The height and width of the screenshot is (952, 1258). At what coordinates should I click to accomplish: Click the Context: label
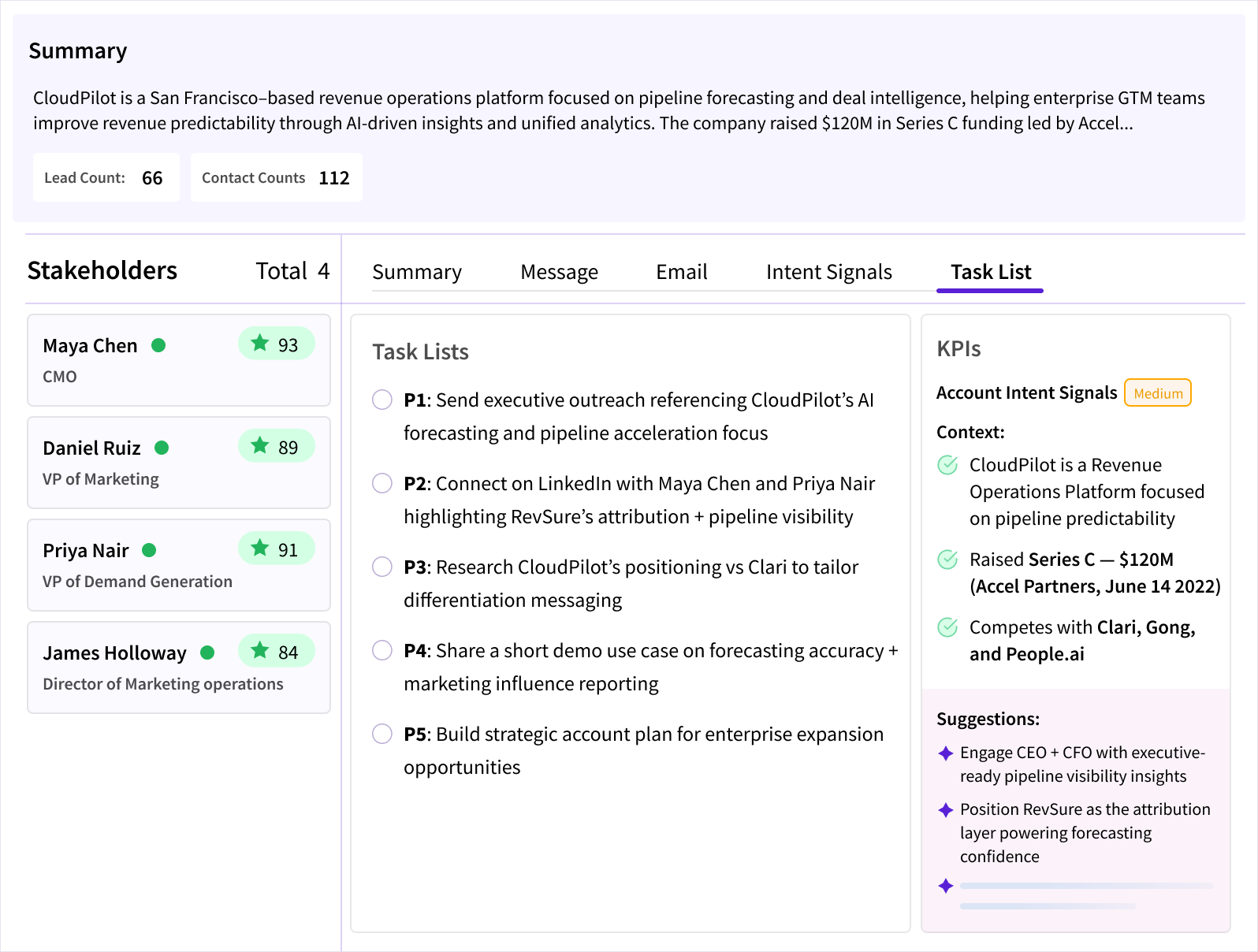pos(970,432)
